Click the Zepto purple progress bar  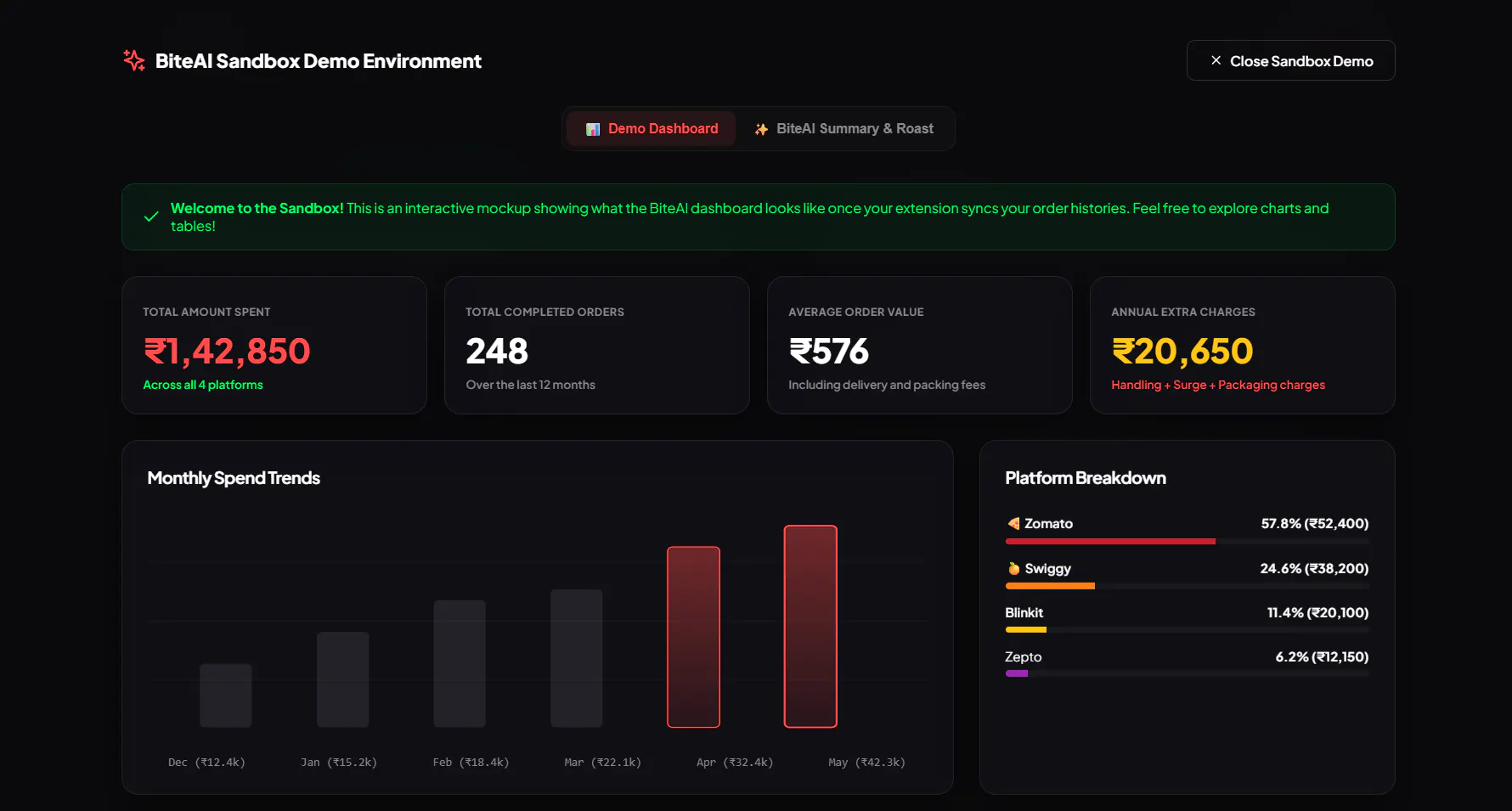pyautogui.click(x=1017, y=673)
